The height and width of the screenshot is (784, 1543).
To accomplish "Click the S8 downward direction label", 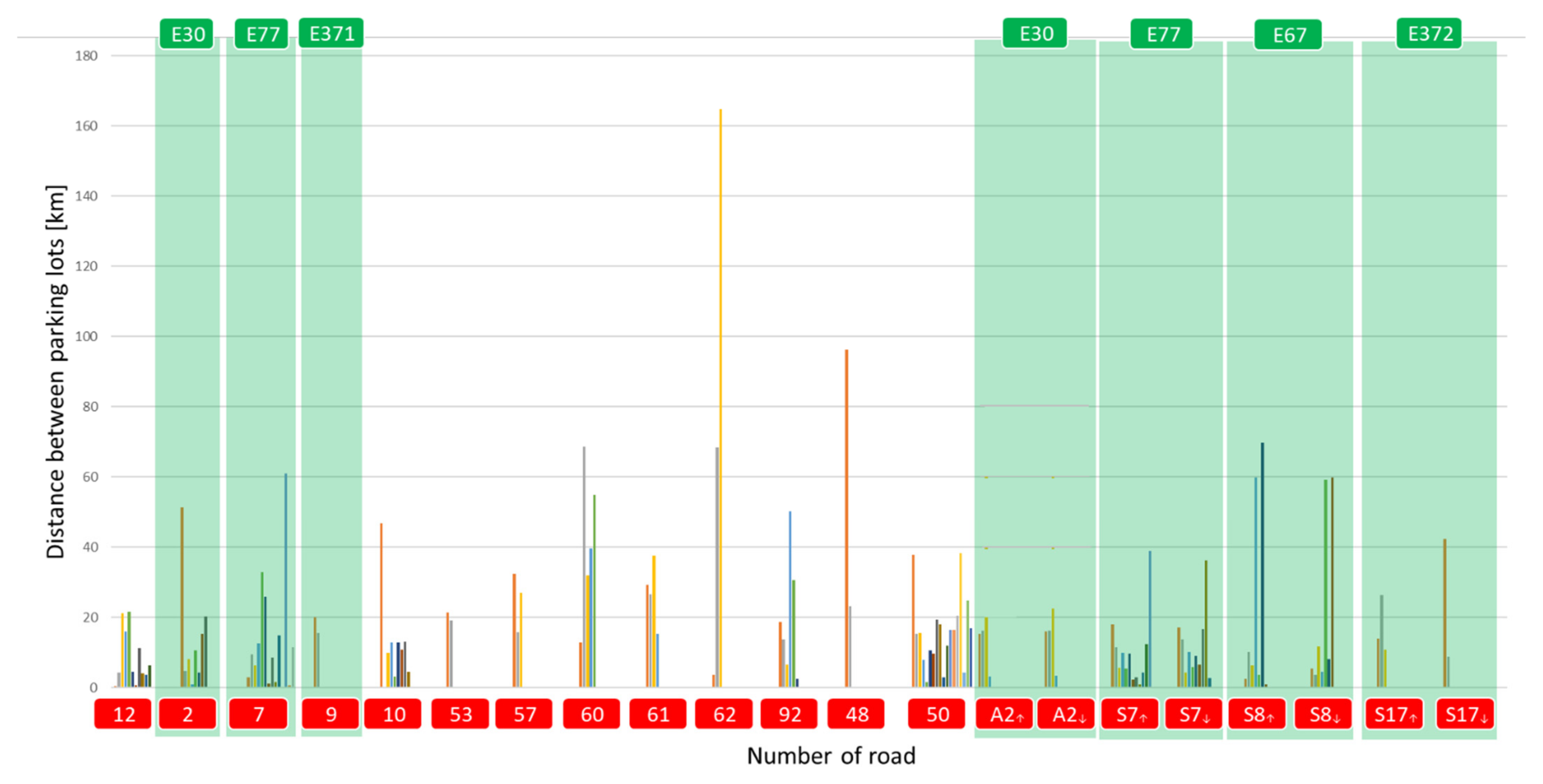I will tap(1323, 714).
